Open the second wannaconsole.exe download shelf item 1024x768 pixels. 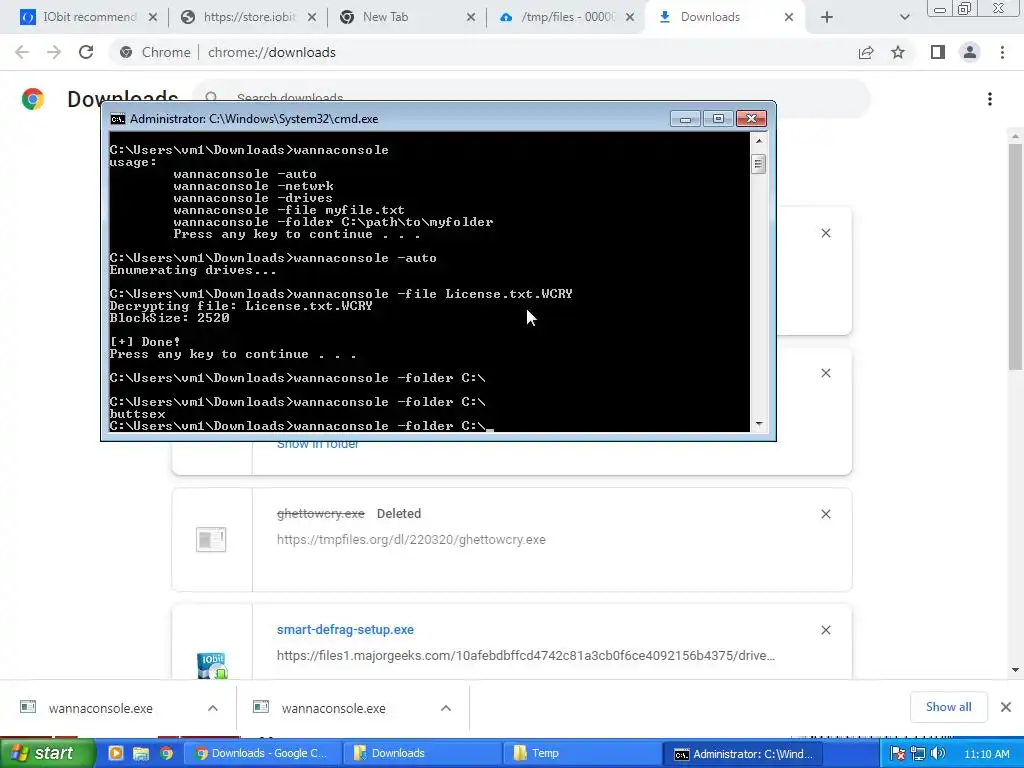[x=333, y=709]
